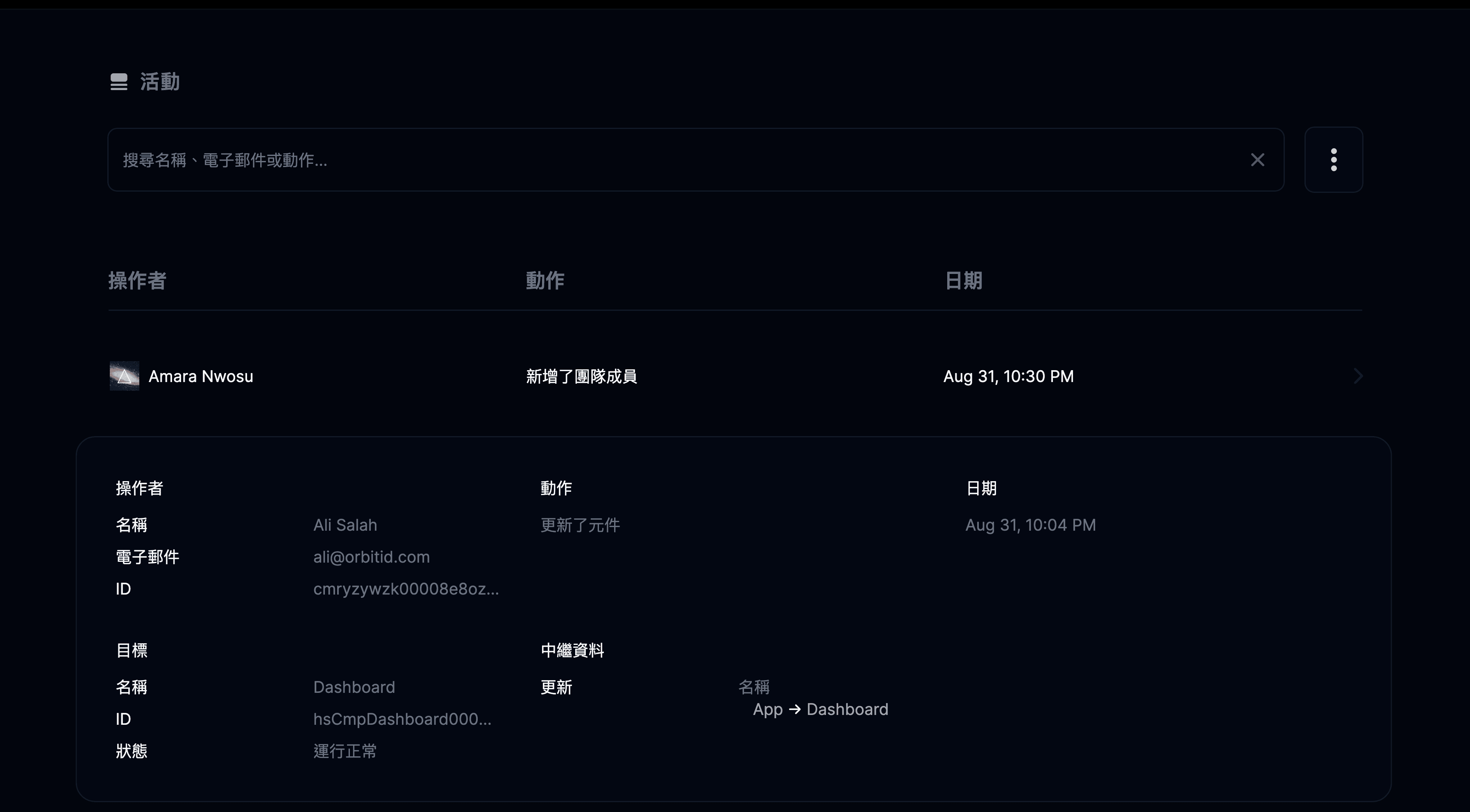
Task: Click the activity stack icon beside 活動
Action: coord(119,81)
